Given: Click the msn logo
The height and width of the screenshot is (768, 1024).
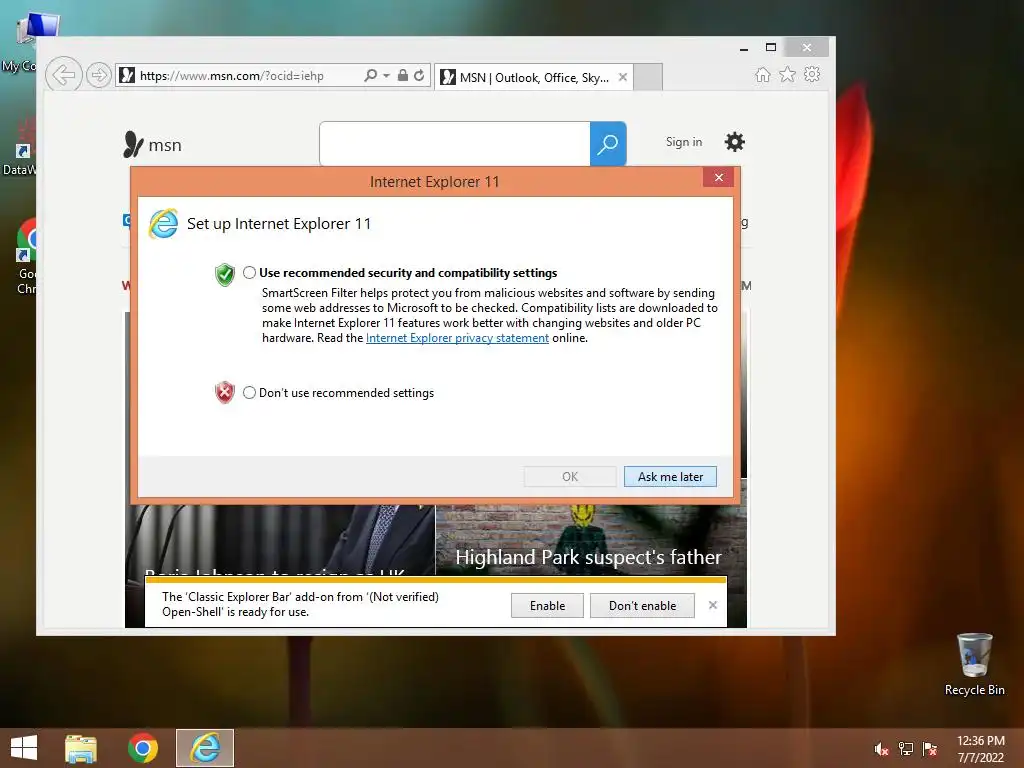Looking at the screenshot, I should [152, 144].
